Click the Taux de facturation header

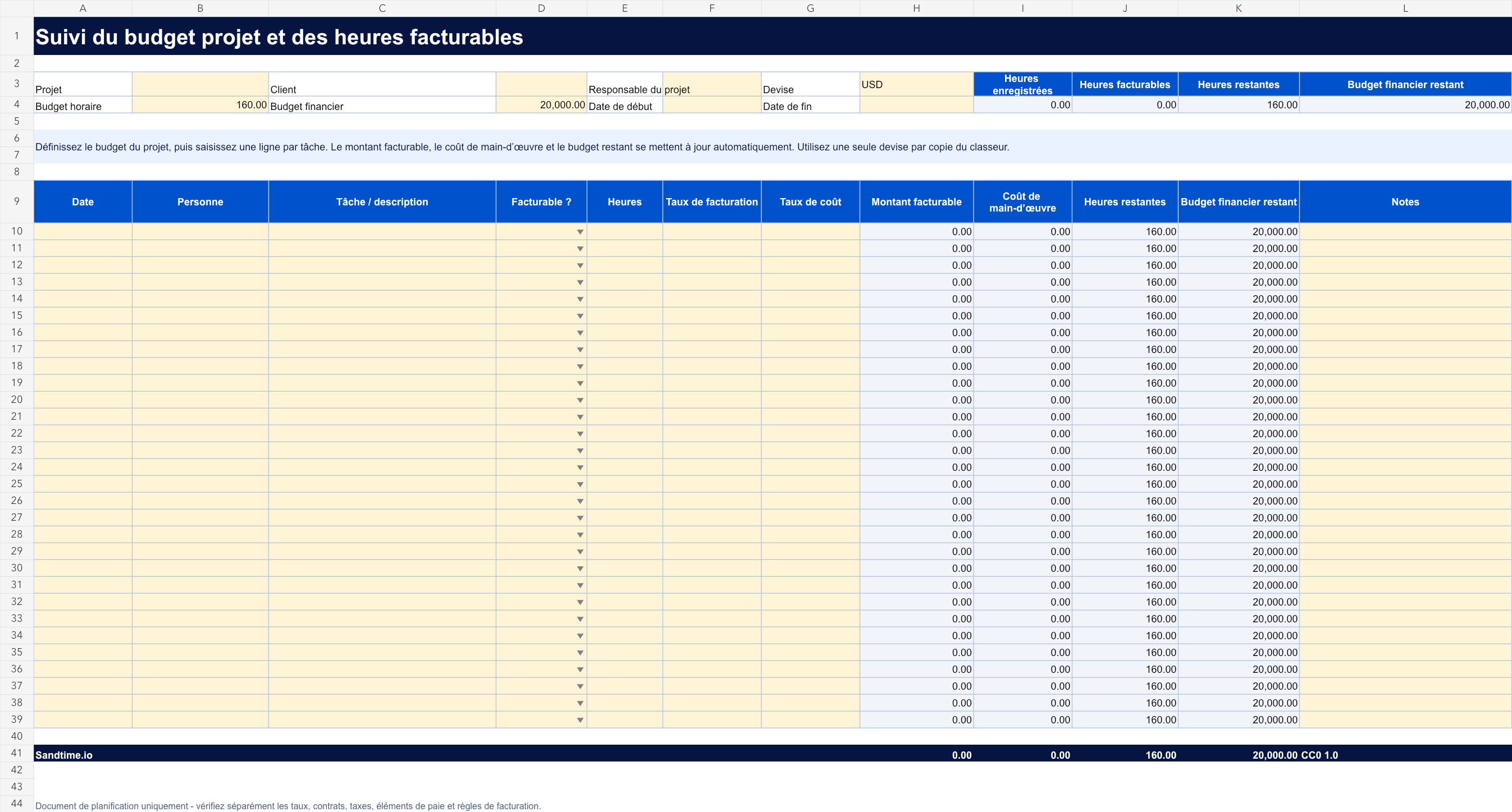[x=711, y=202]
